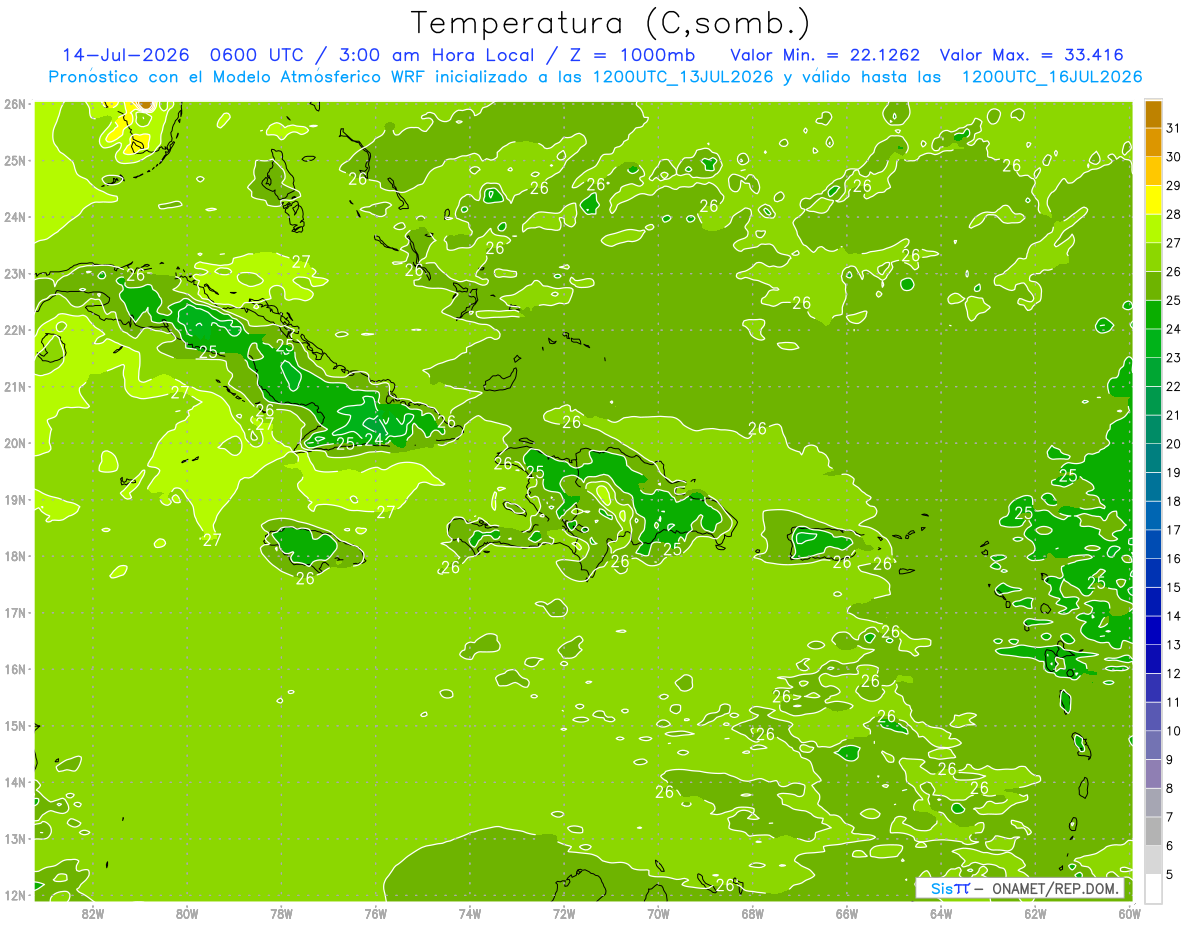Click the "12N" latitude label
Image resolution: width=1200 pixels, height=927 pixels.
(16, 895)
